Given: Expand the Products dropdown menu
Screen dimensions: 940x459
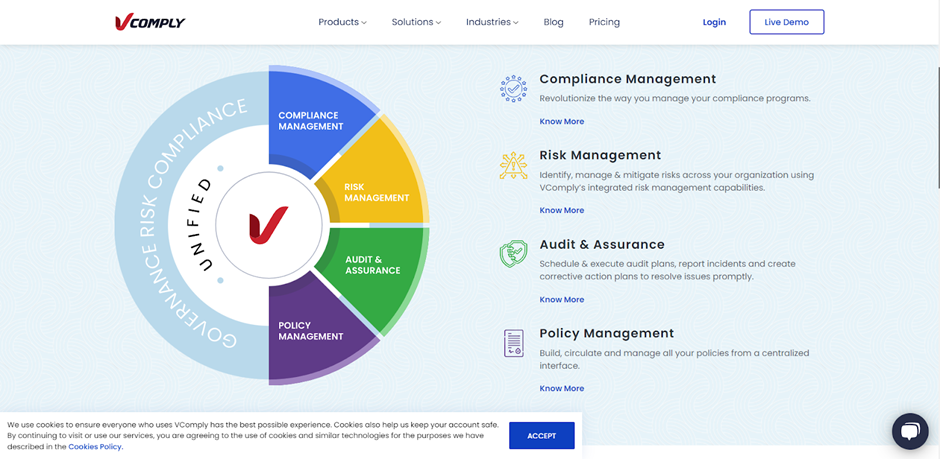Looking at the screenshot, I should pyautogui.click(x=342, y=22).
